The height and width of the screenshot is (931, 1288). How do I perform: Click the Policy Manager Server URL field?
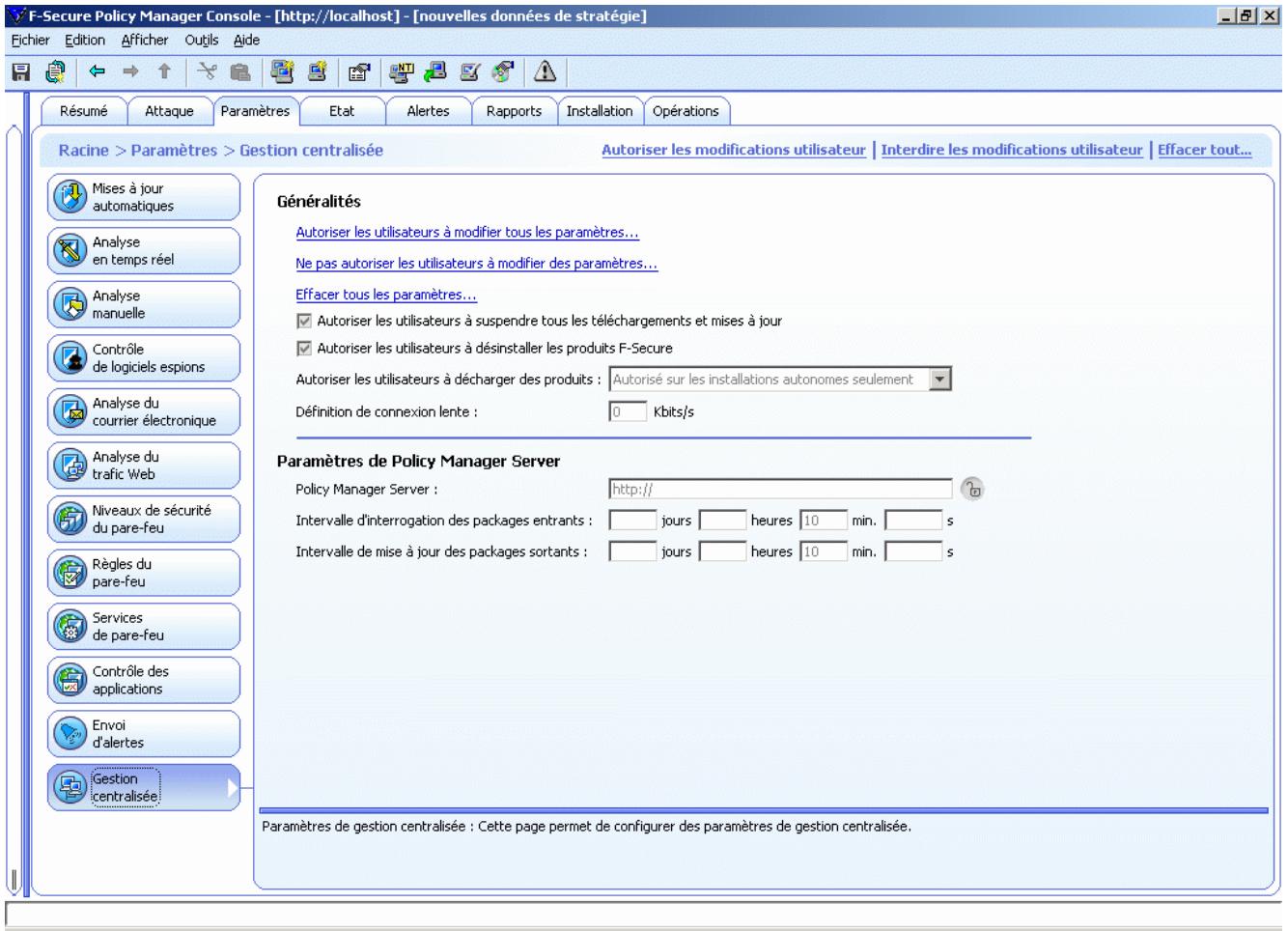[x=780, y=490]
